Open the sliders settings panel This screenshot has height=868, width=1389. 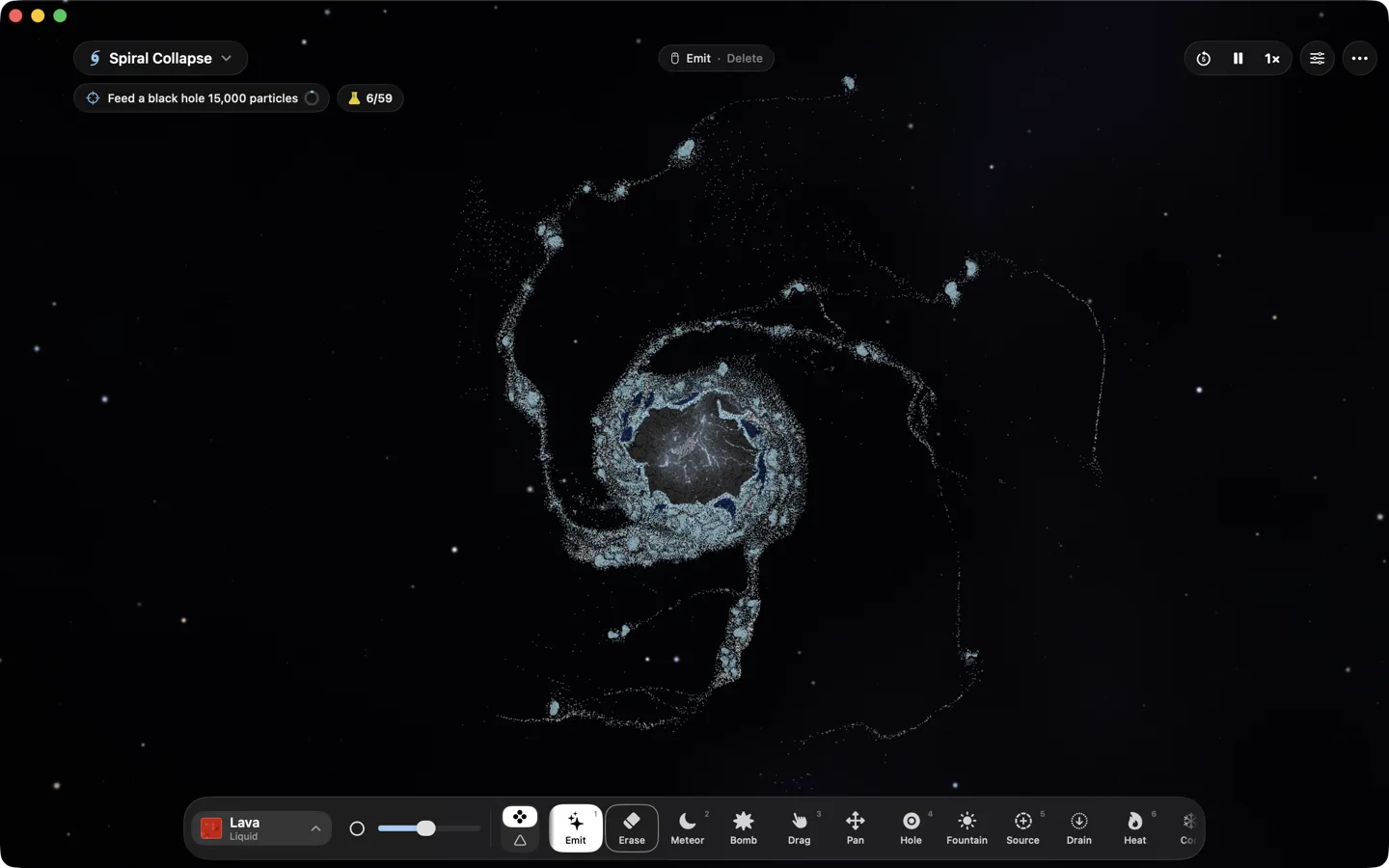click(1318, 59)
